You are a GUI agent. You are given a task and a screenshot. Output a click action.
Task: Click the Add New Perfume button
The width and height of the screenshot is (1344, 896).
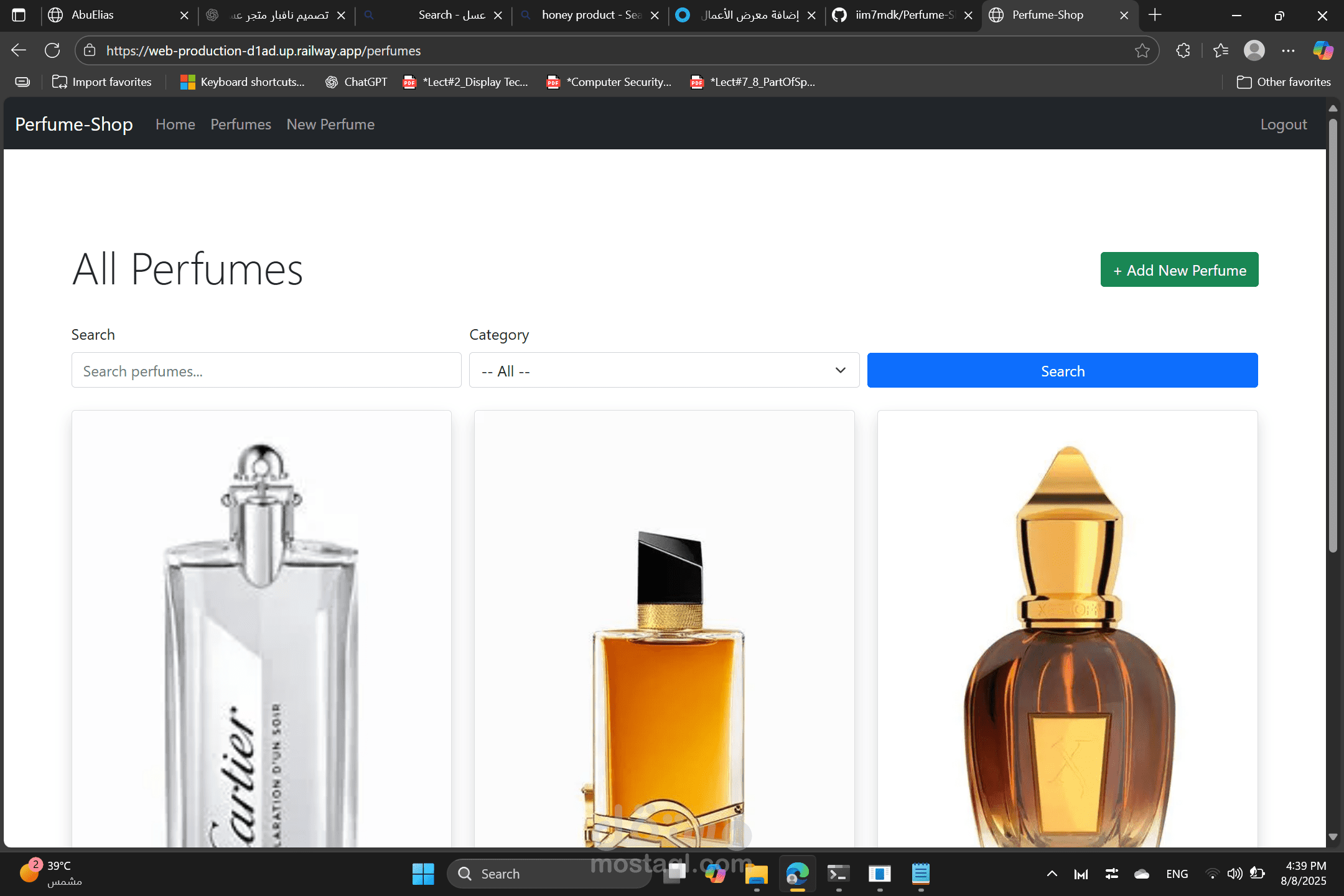[x=1179, y=269]
